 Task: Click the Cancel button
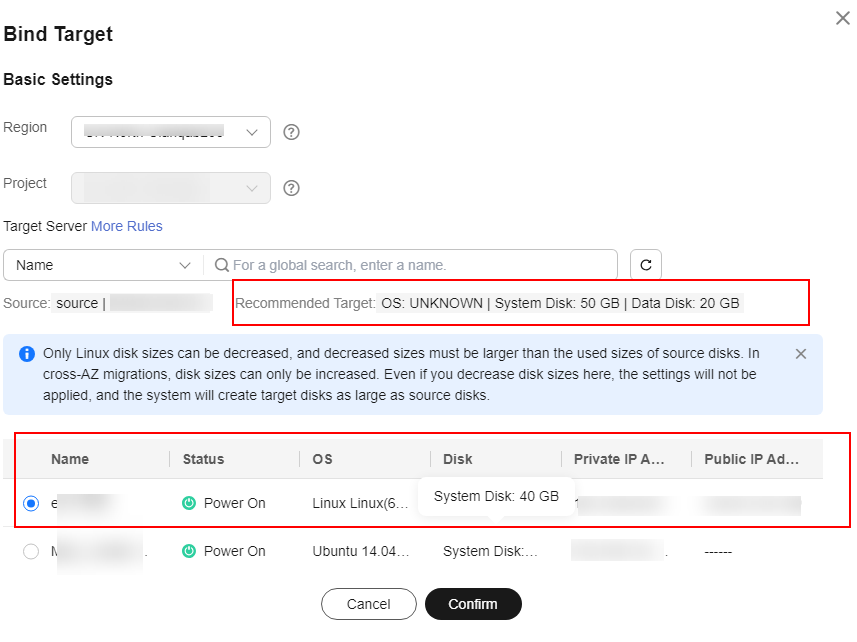368,604
